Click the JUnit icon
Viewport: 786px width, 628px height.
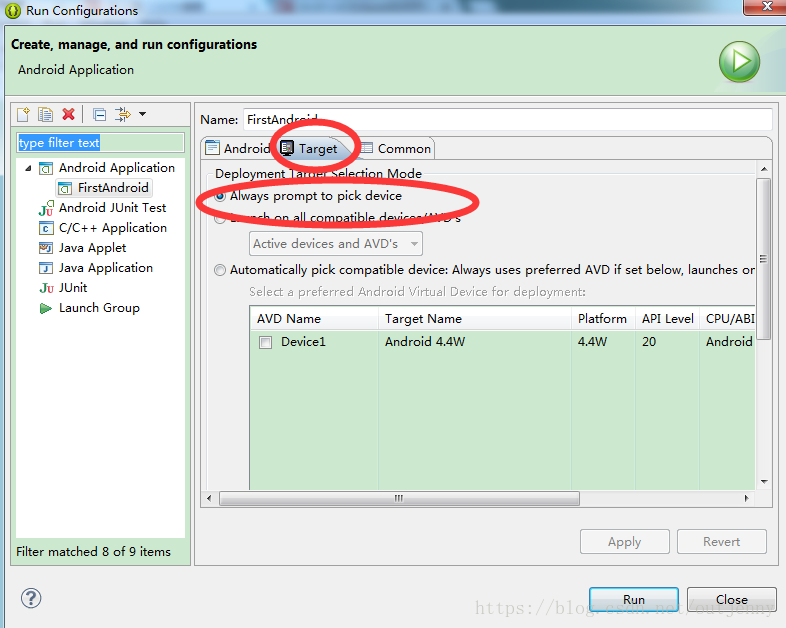(47, 288)
